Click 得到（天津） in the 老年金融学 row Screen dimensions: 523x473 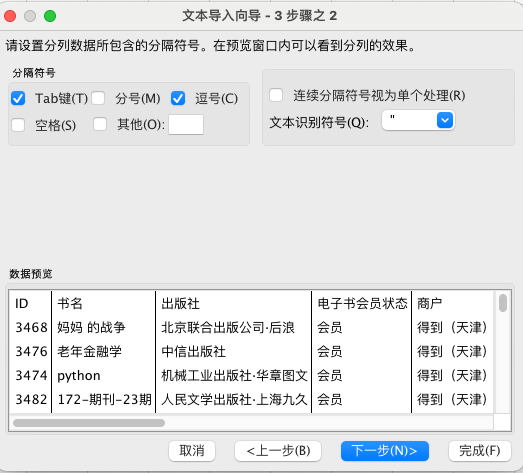[452, 352]
